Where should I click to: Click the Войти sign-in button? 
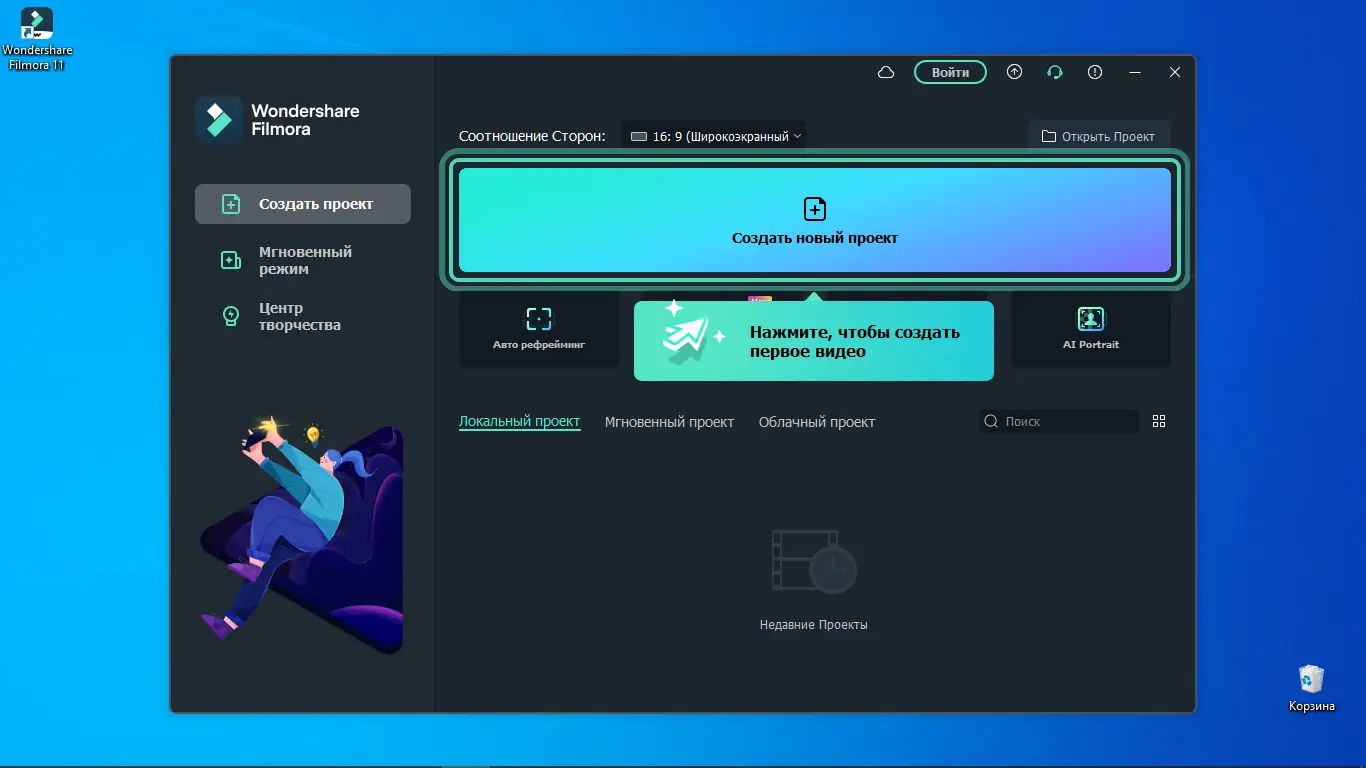[950, 72]
